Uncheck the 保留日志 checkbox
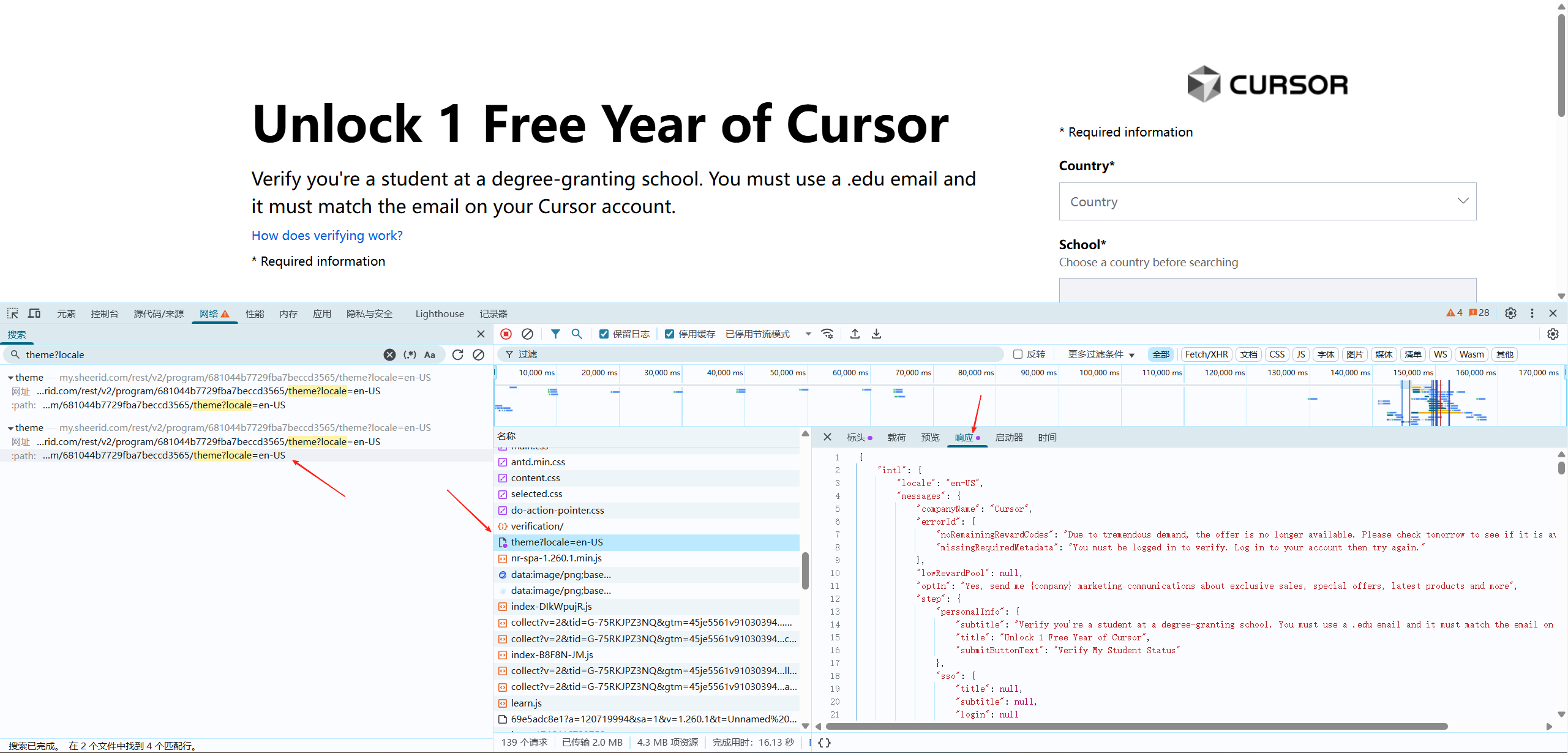This screenshot has height=753, width=1568. 604,334
